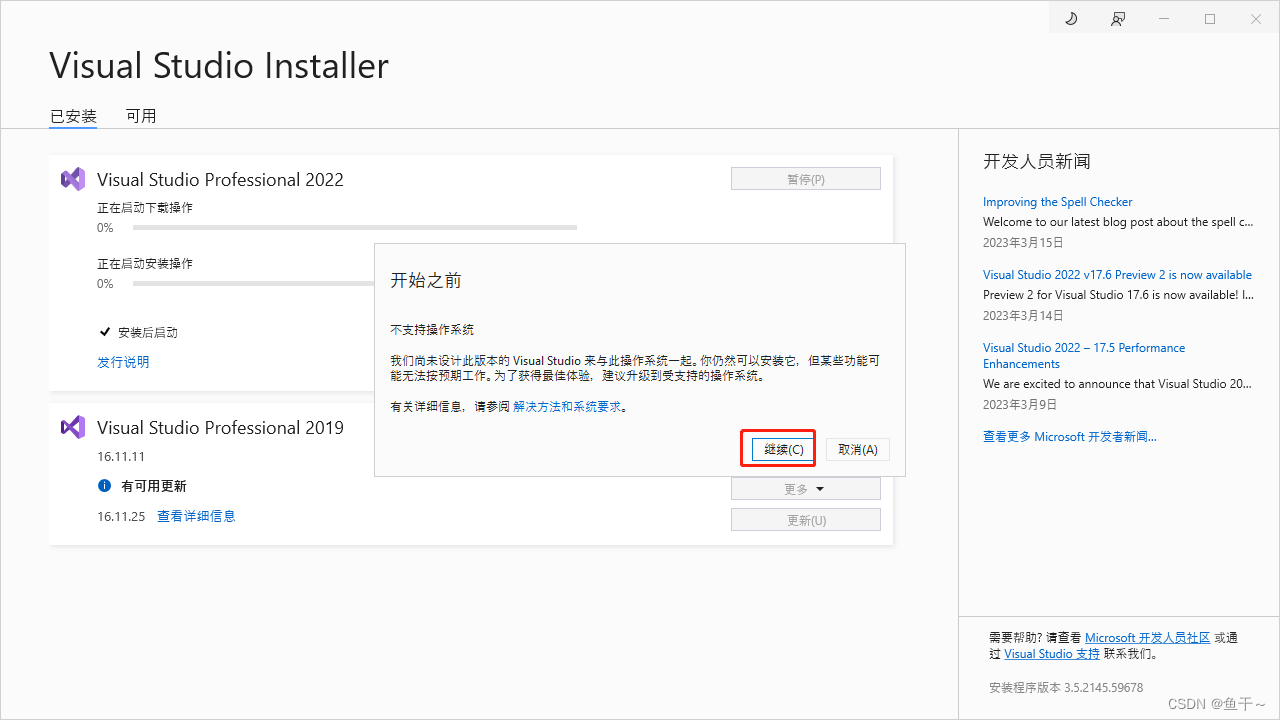Click the 更新(U) button for Visual Studio 2019
This screenshot has width=1280, height=720.
click(x=806, y=520)
